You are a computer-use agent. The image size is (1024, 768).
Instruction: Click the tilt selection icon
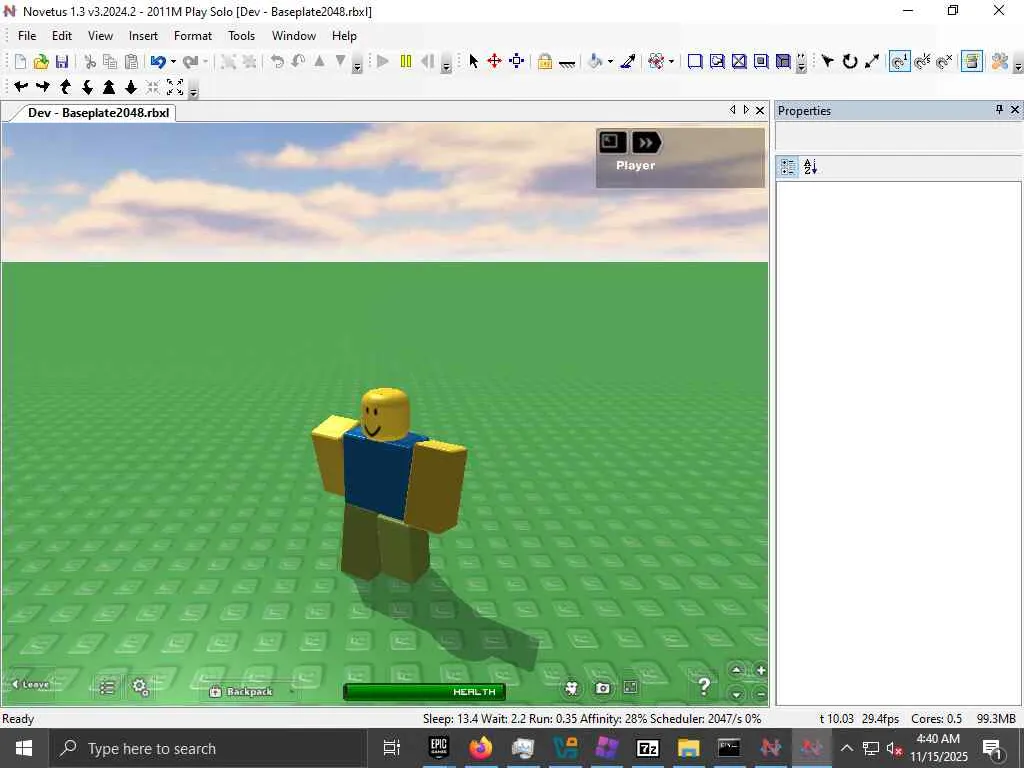click(x=298, y=61)
